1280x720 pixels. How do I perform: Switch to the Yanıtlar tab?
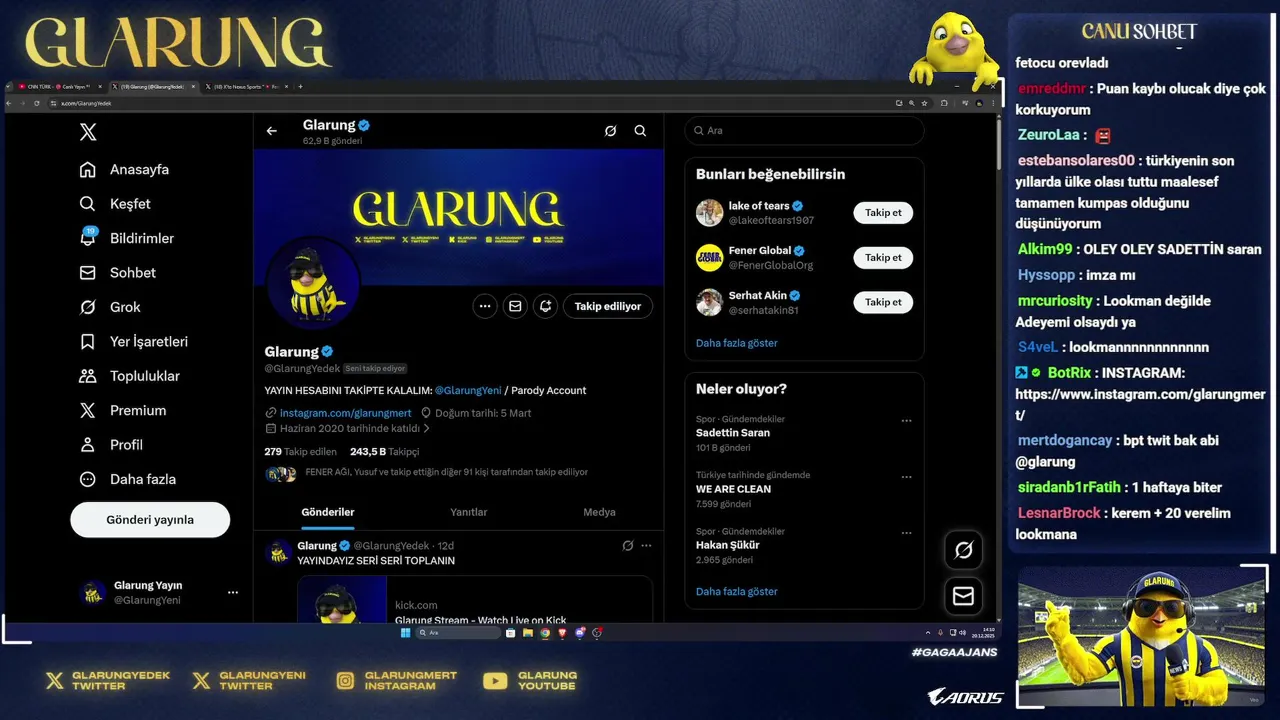(468, 512)
